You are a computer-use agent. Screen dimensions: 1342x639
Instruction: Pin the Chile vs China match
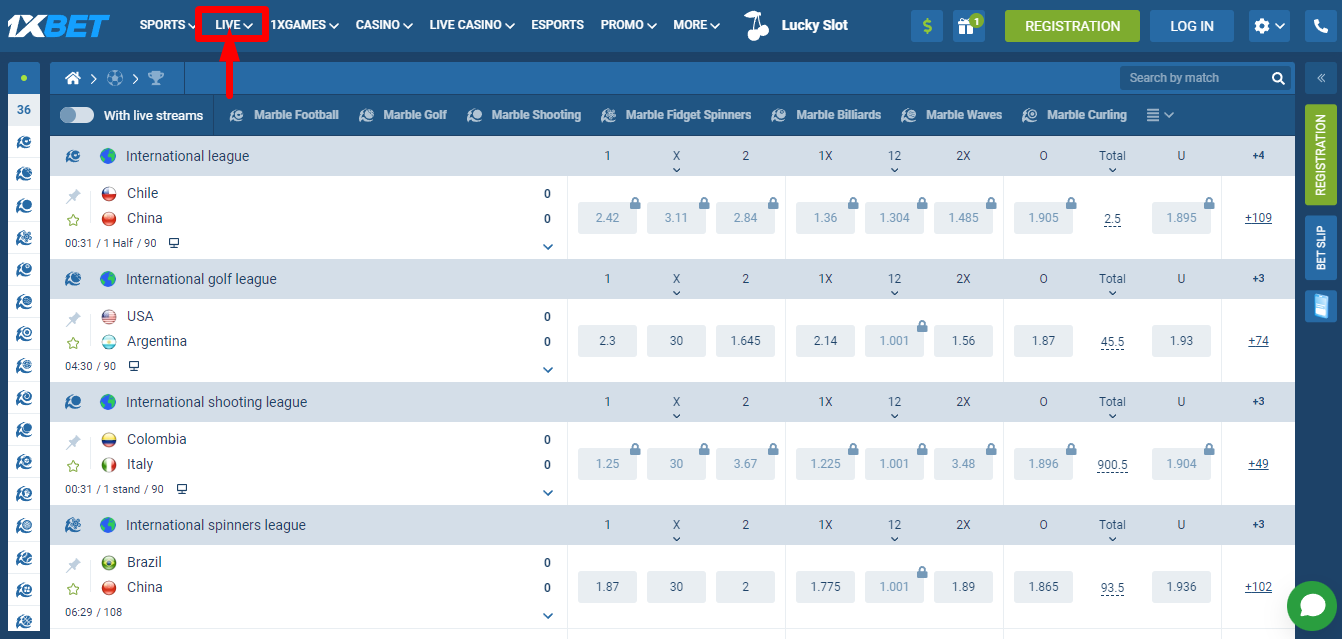73,196
